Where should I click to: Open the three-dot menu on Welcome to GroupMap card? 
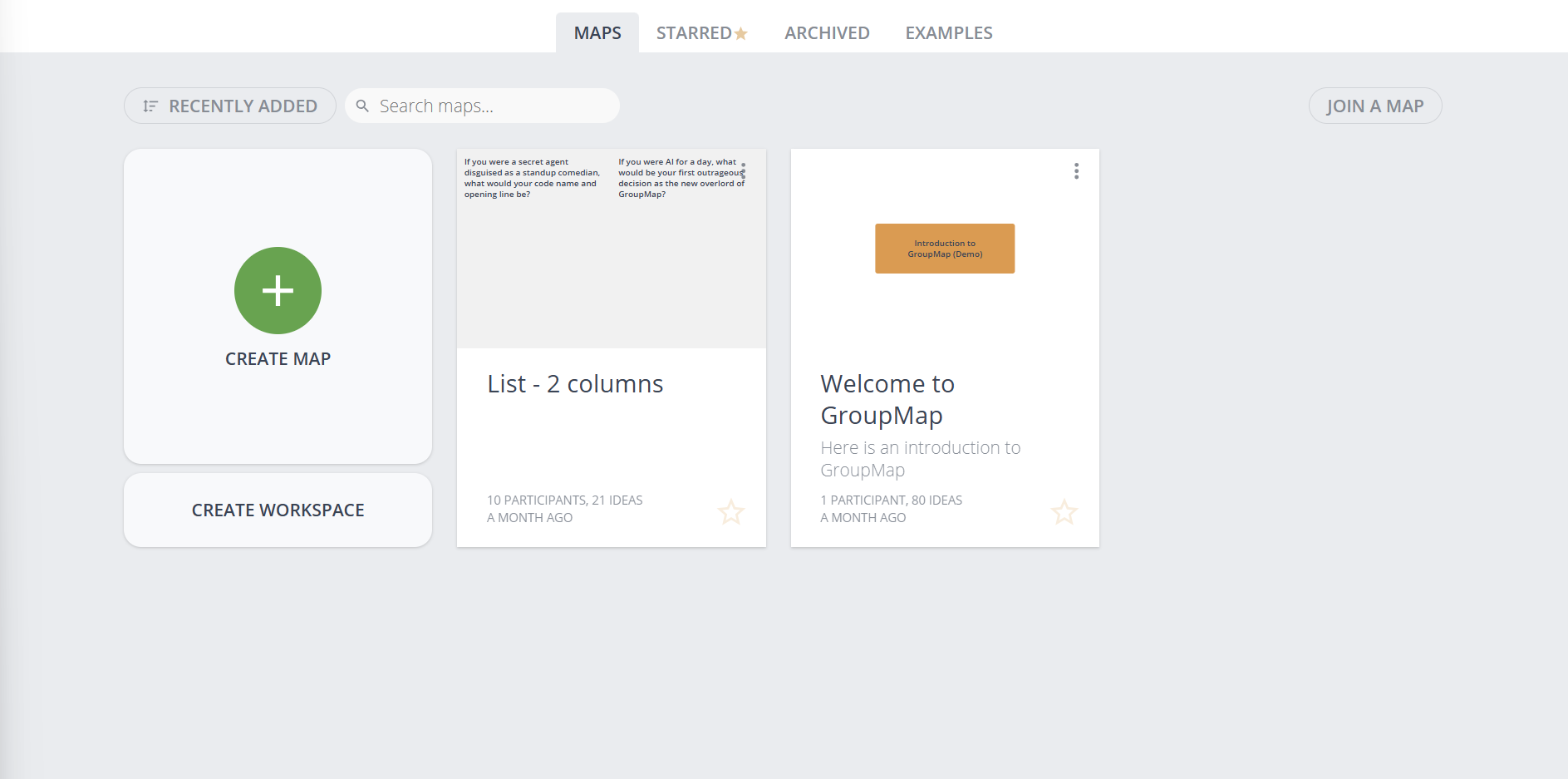[x=1076, y=171]
